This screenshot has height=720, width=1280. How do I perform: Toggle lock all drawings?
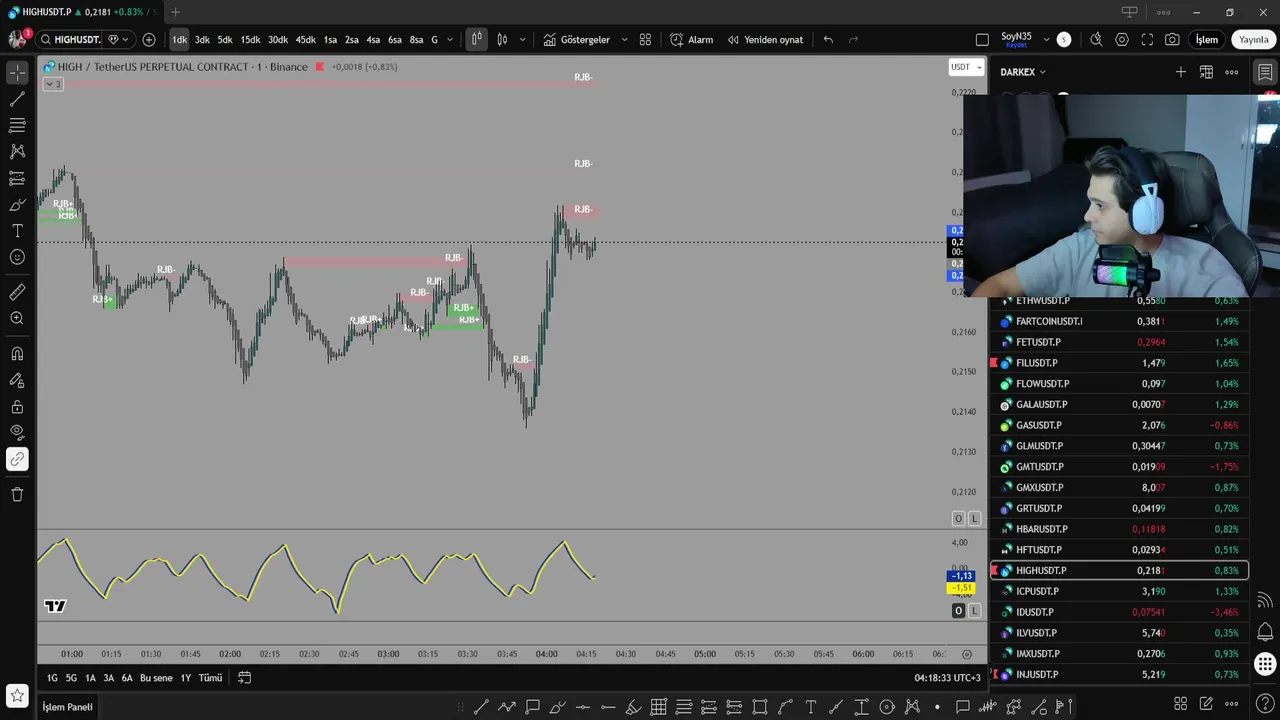coord(17,407)
